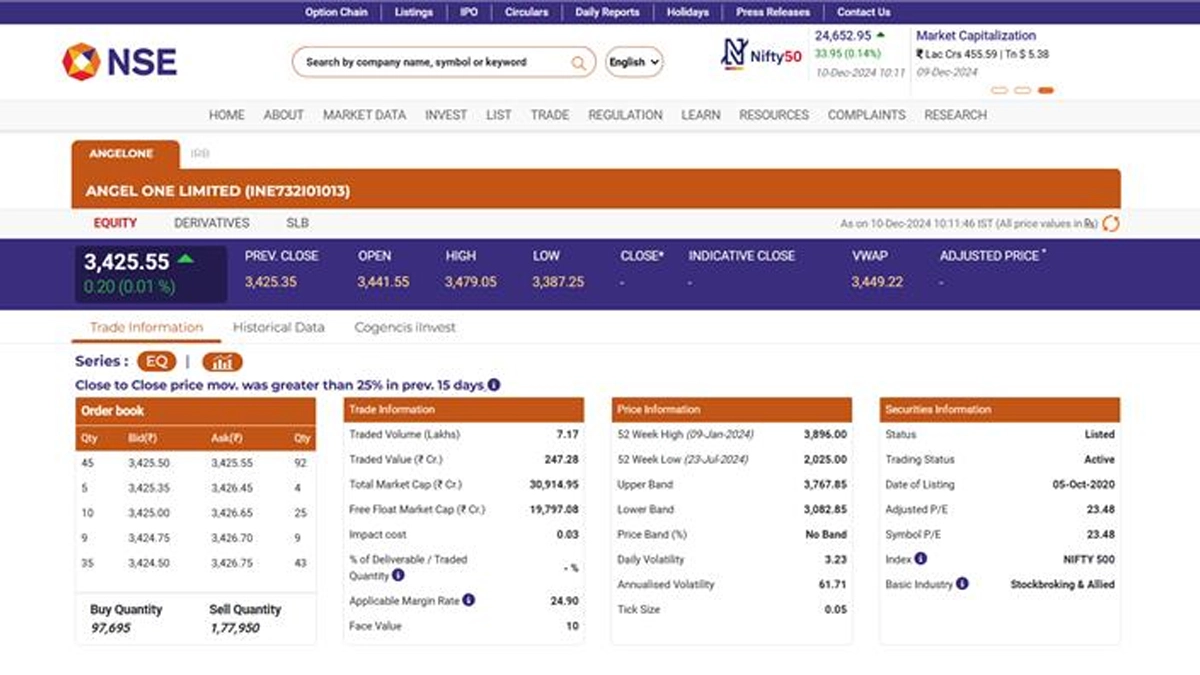Expand the MARKET DATA navigation menu
The height and width of the screenshot is (675, 1200).
[364, 115]
